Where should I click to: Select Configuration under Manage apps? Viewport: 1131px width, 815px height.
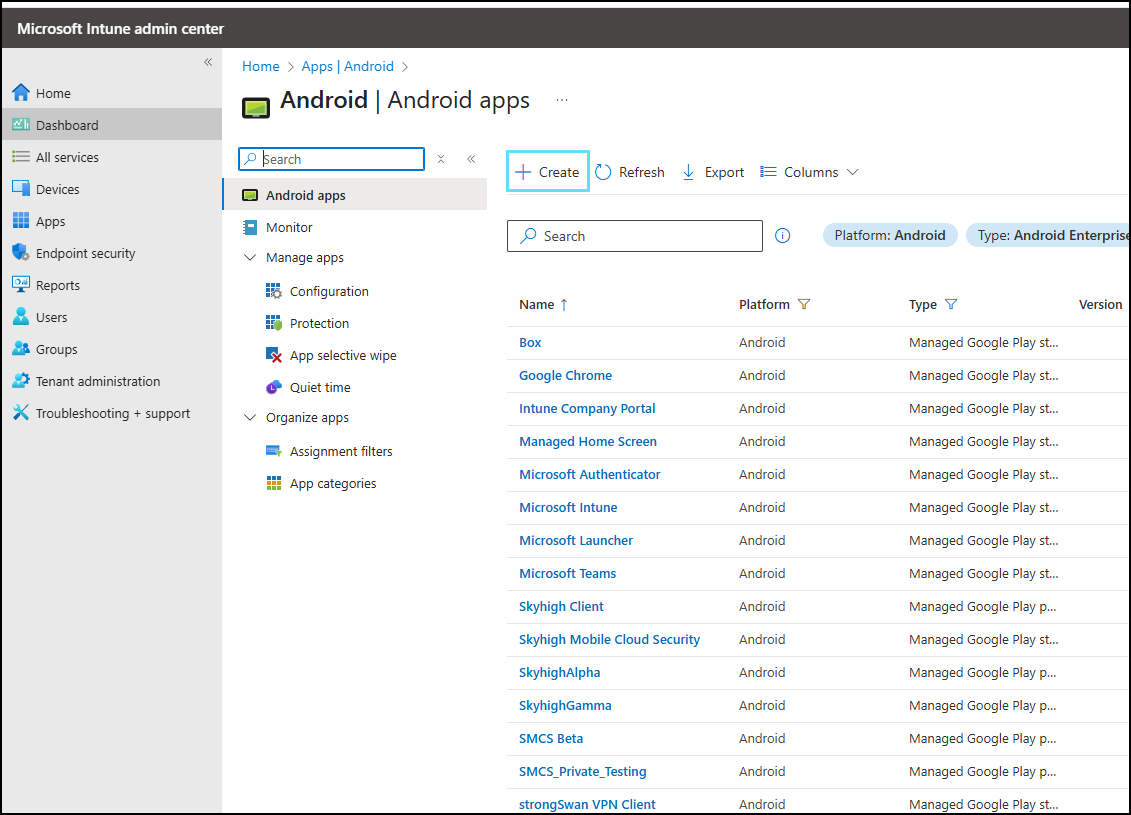coord(329,291)
